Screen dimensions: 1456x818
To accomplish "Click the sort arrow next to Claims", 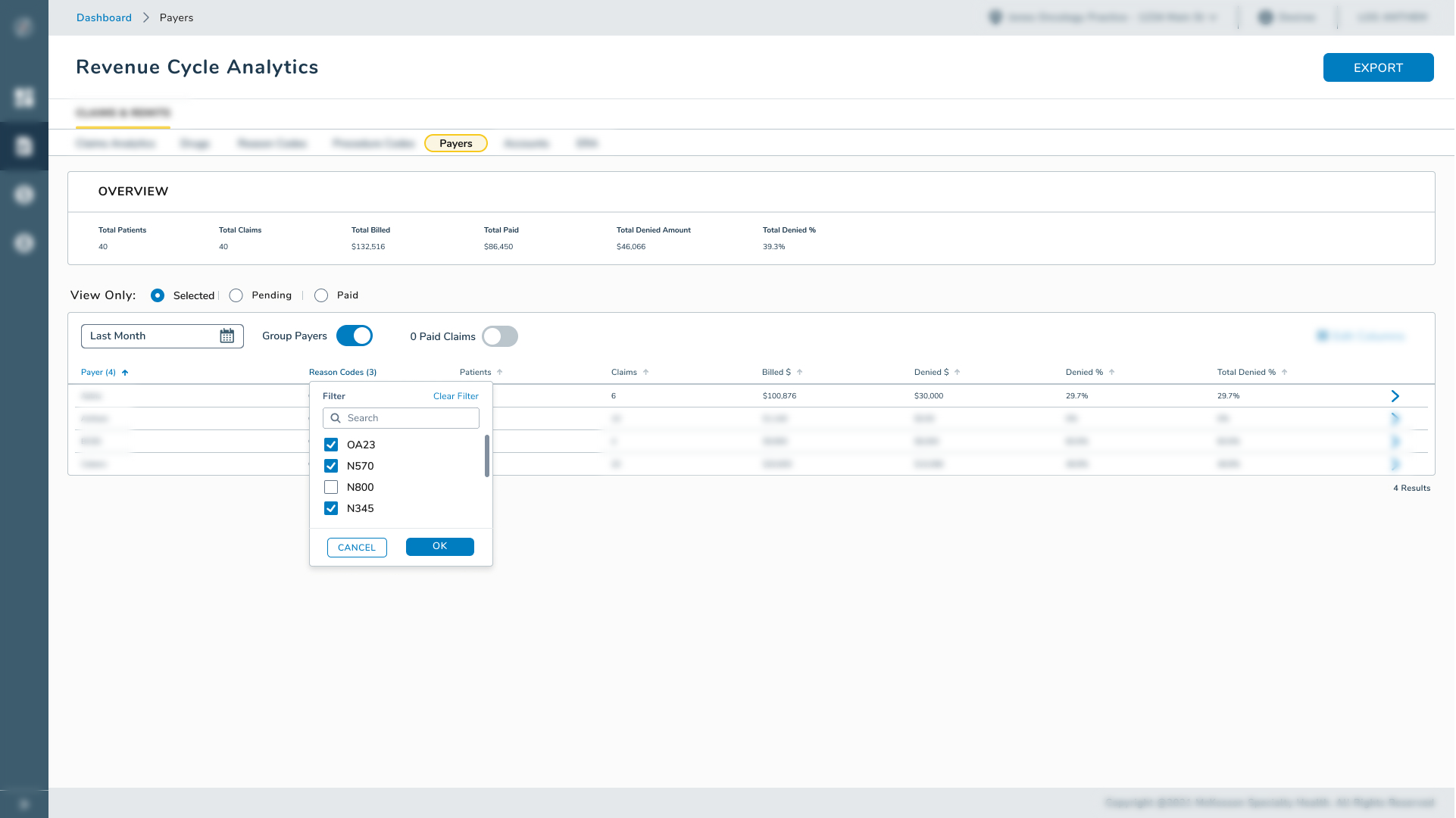I will click(646, 373).
